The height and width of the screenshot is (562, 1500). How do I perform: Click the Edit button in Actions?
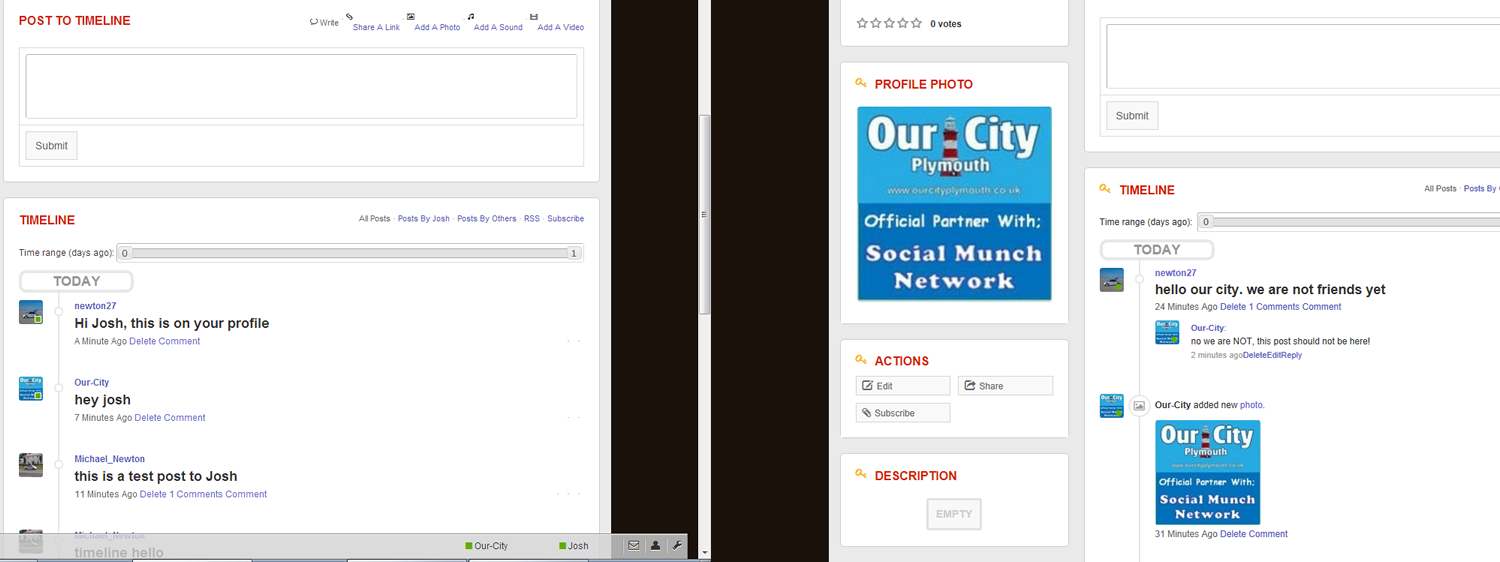click(x=902, y=386)
